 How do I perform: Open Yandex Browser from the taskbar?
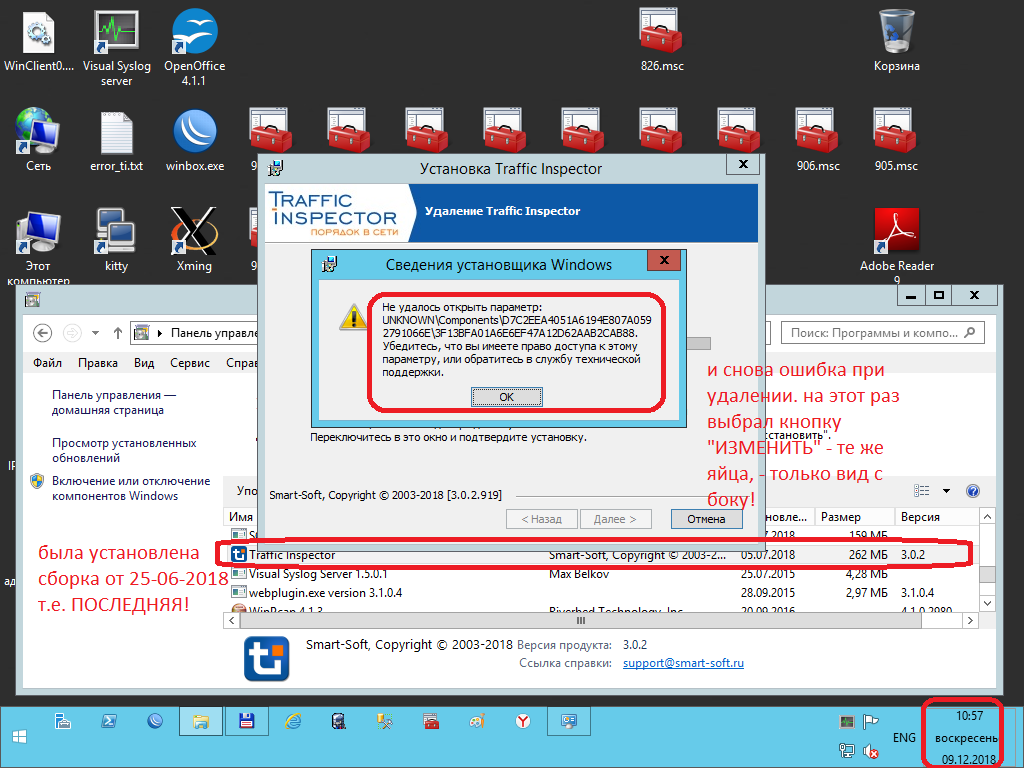click(522, 722)
